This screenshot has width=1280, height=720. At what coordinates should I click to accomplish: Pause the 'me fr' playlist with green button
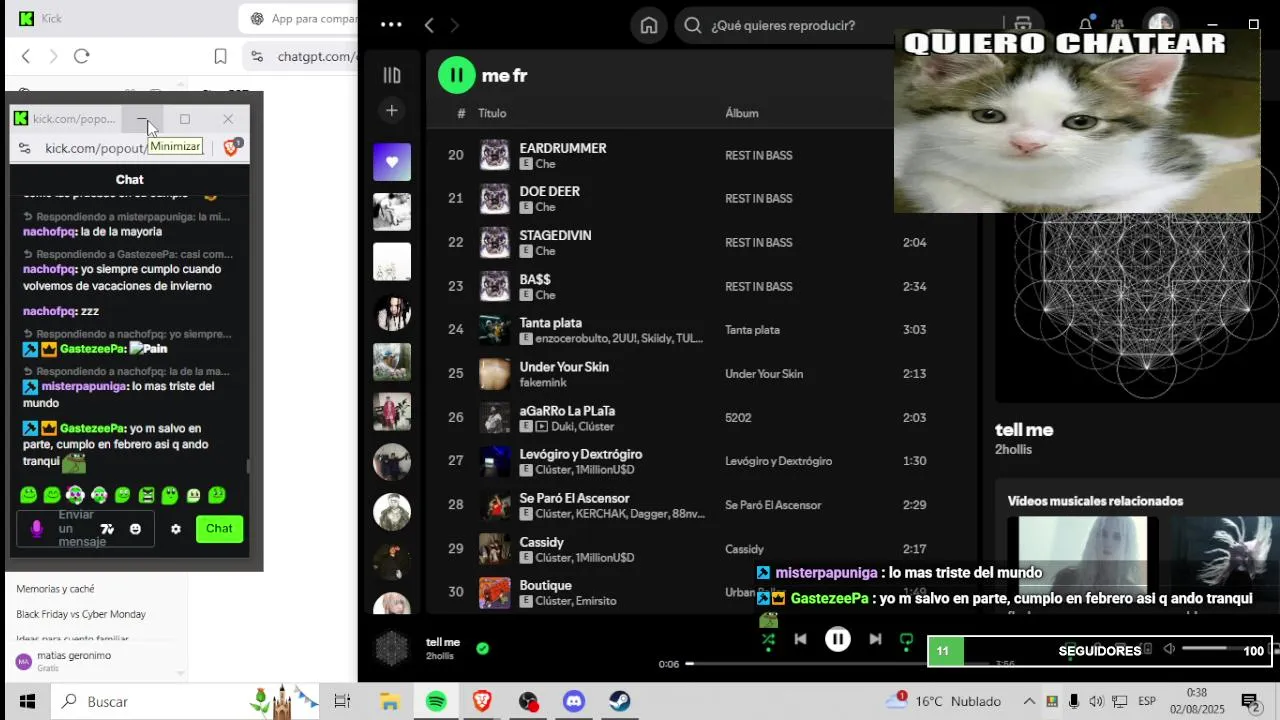pyautogui.click(x=457, y=75)
